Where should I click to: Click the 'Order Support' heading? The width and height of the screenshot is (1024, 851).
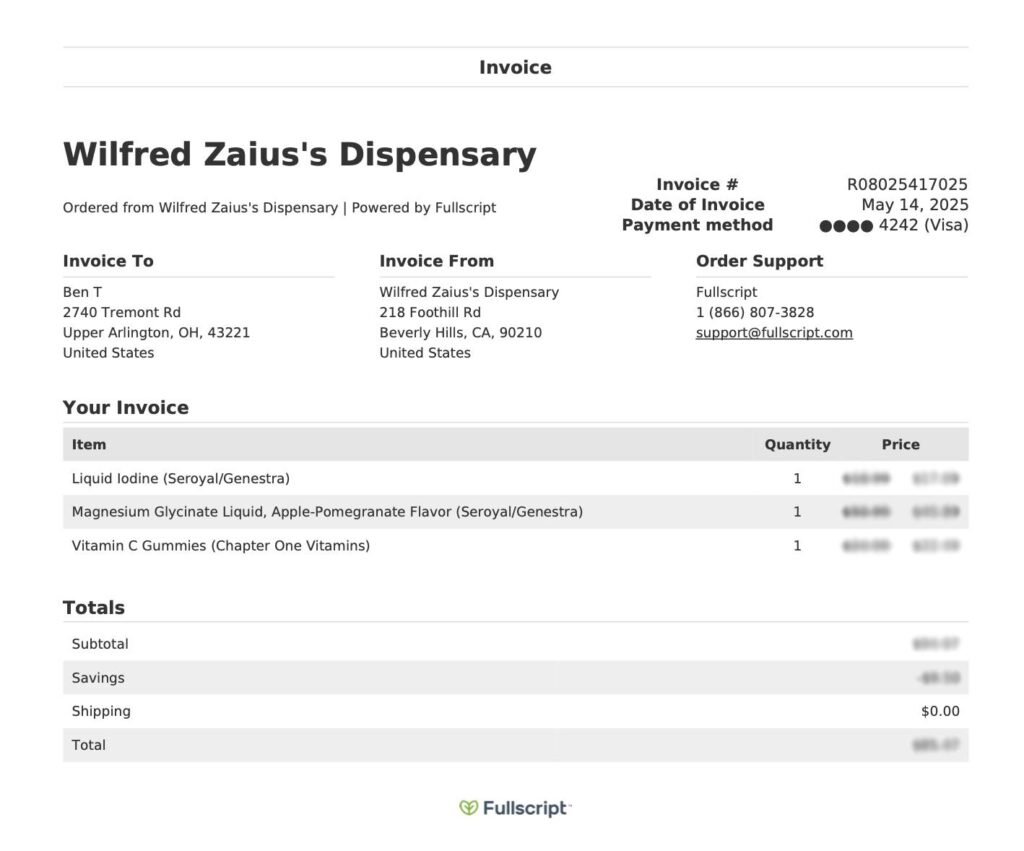coord(760,261)
